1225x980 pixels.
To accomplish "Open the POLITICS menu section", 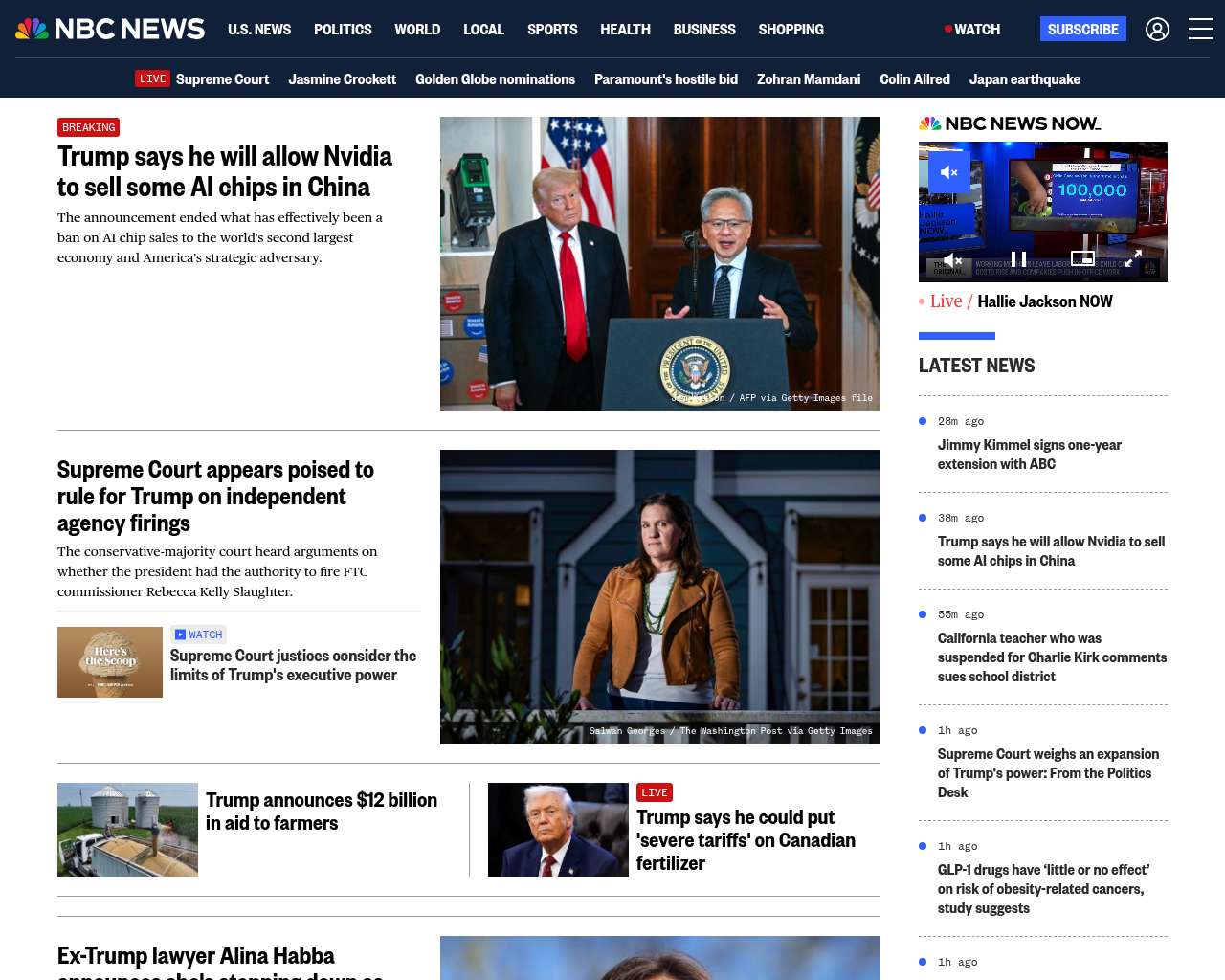I will pyautogui.click(x=343, y=30).
